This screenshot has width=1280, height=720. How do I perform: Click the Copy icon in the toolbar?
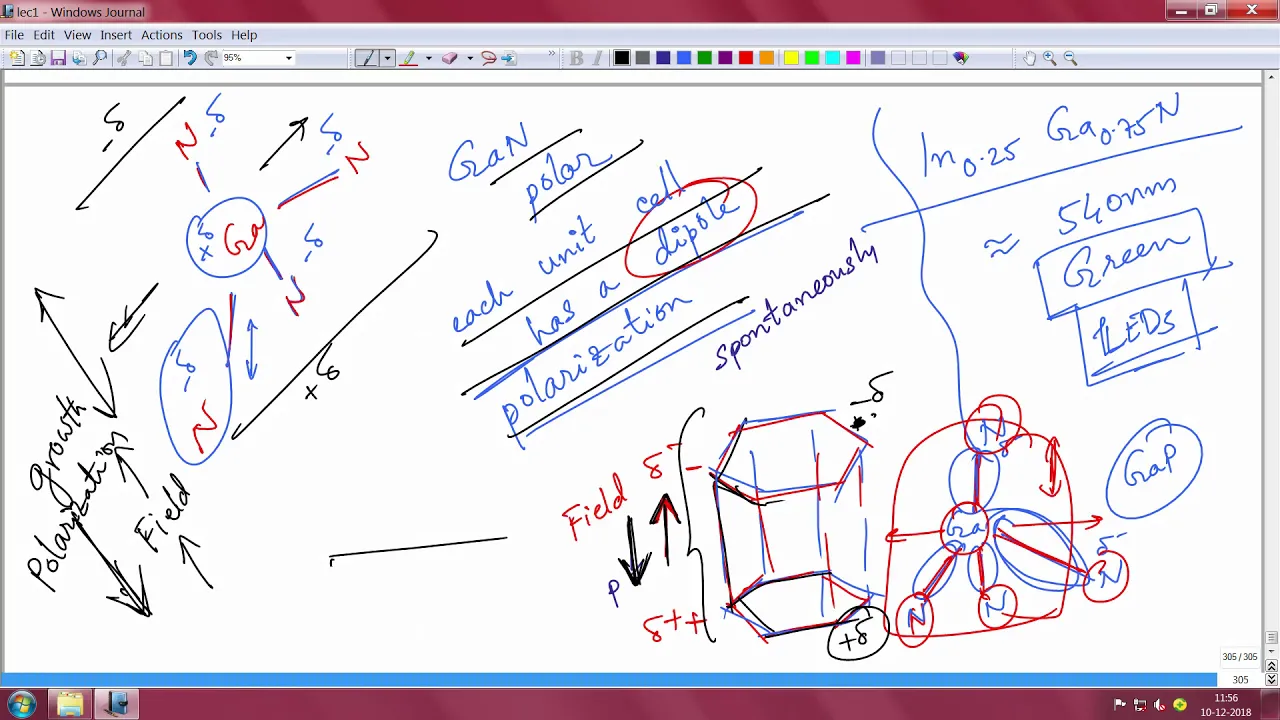tap(145, 58)
